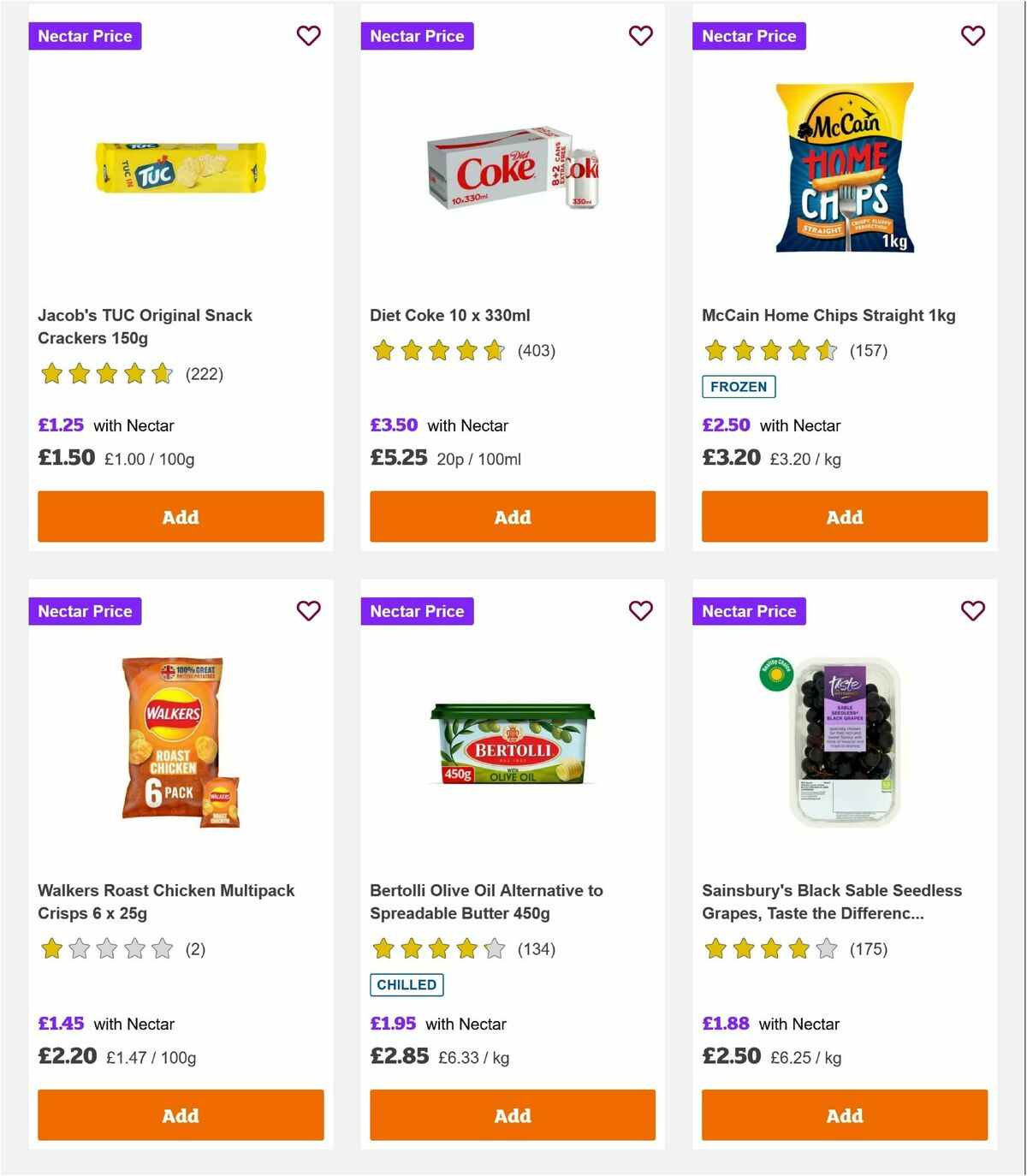1027x1176 pixels.
Task: Open the Jacob's TUC Original Snack Crackers product page
Action: pyautogui.click(x=145, y=326)
